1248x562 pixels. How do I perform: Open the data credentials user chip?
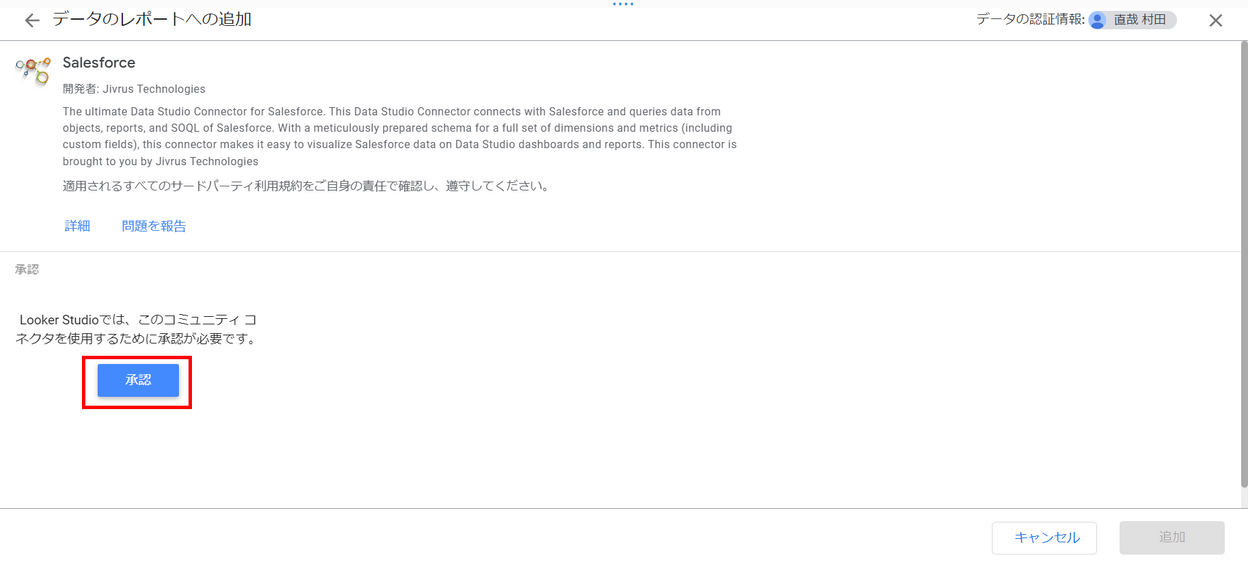click(x=1132, y=20)
